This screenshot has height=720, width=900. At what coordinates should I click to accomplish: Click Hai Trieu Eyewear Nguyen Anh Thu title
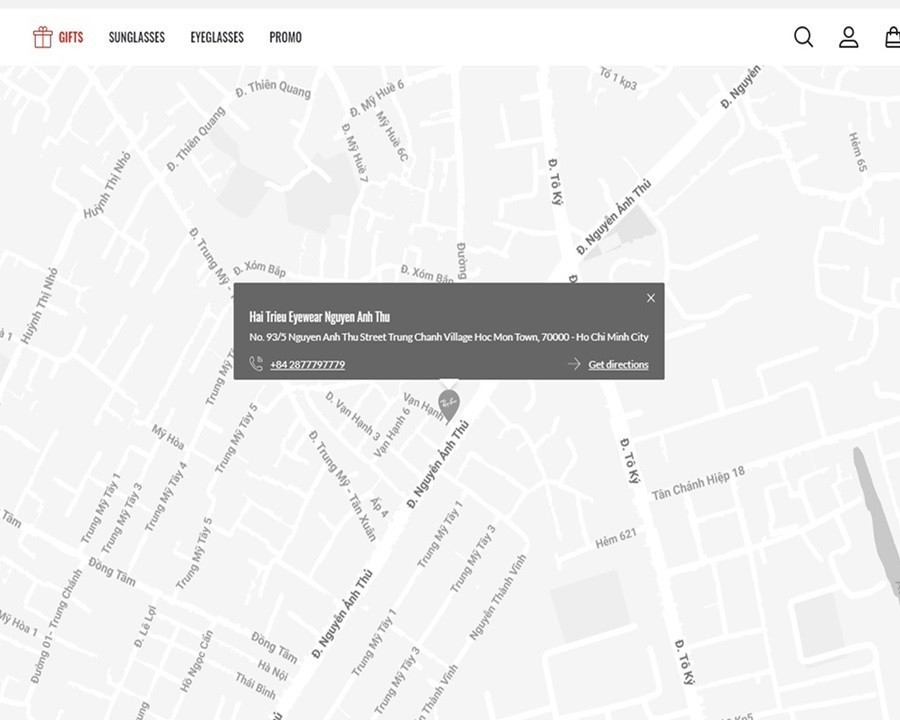pyautogui.click(x=319, y=317)
